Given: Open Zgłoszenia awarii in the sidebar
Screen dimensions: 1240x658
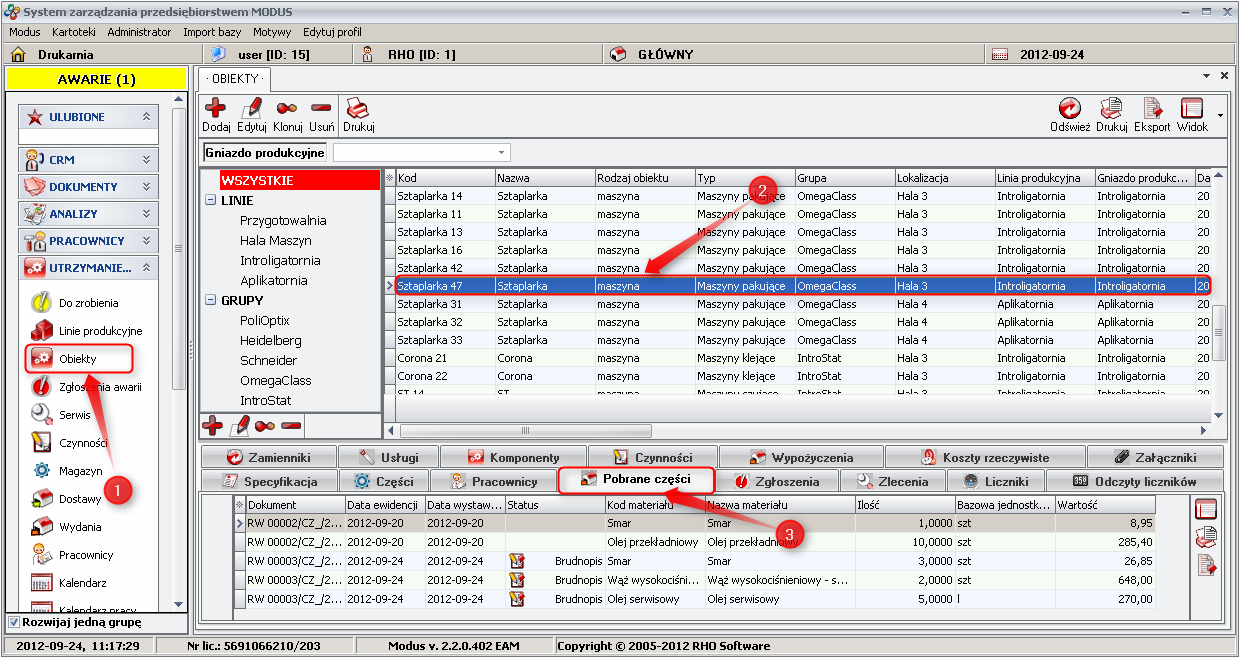Looking at the screenshot, I should point(99,387).
